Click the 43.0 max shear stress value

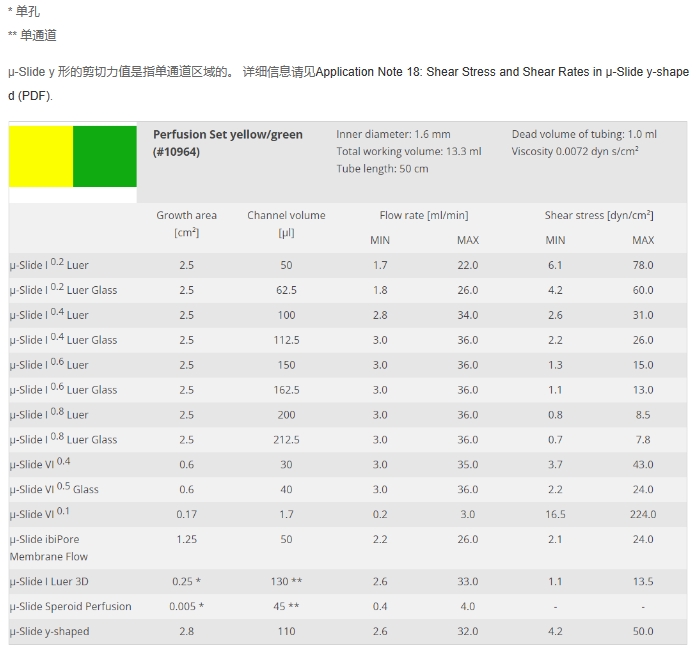tap(643, 464)
